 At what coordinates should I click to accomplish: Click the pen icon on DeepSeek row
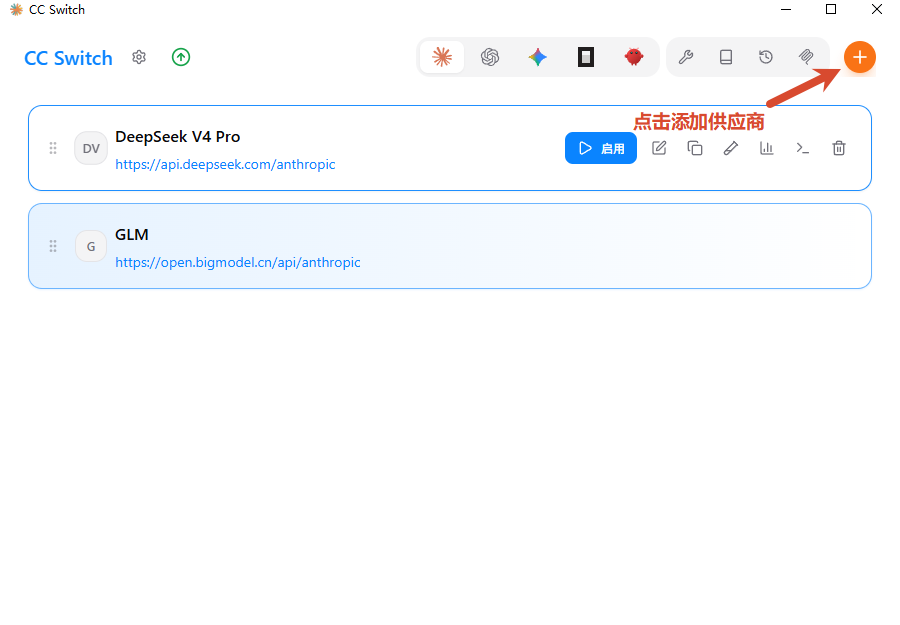tap(731, 148)
